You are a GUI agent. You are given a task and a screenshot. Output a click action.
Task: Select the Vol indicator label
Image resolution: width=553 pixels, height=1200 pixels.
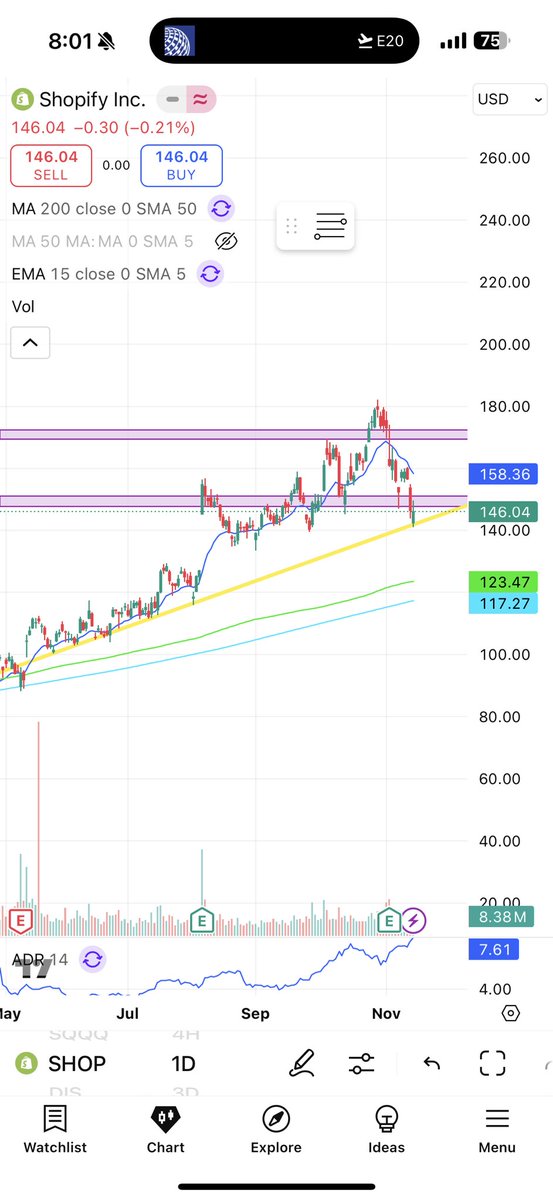tap(23, 306)
